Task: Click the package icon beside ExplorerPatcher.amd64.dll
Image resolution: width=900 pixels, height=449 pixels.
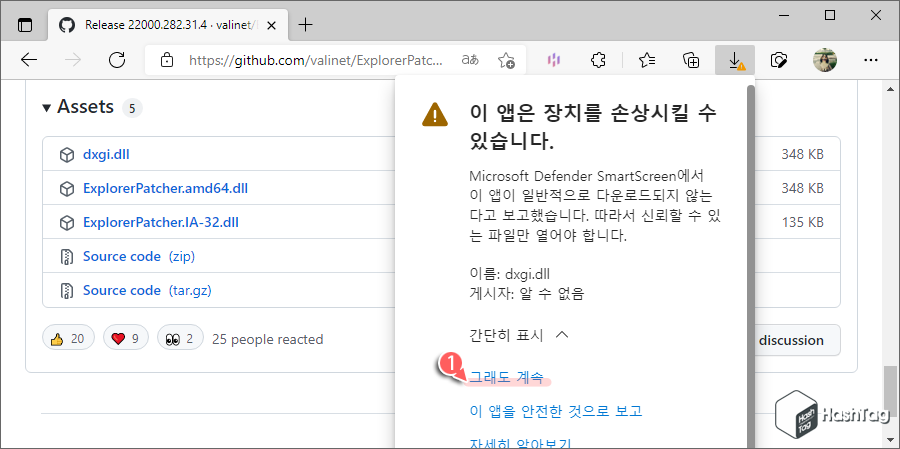Action: [x=67, y=189]
